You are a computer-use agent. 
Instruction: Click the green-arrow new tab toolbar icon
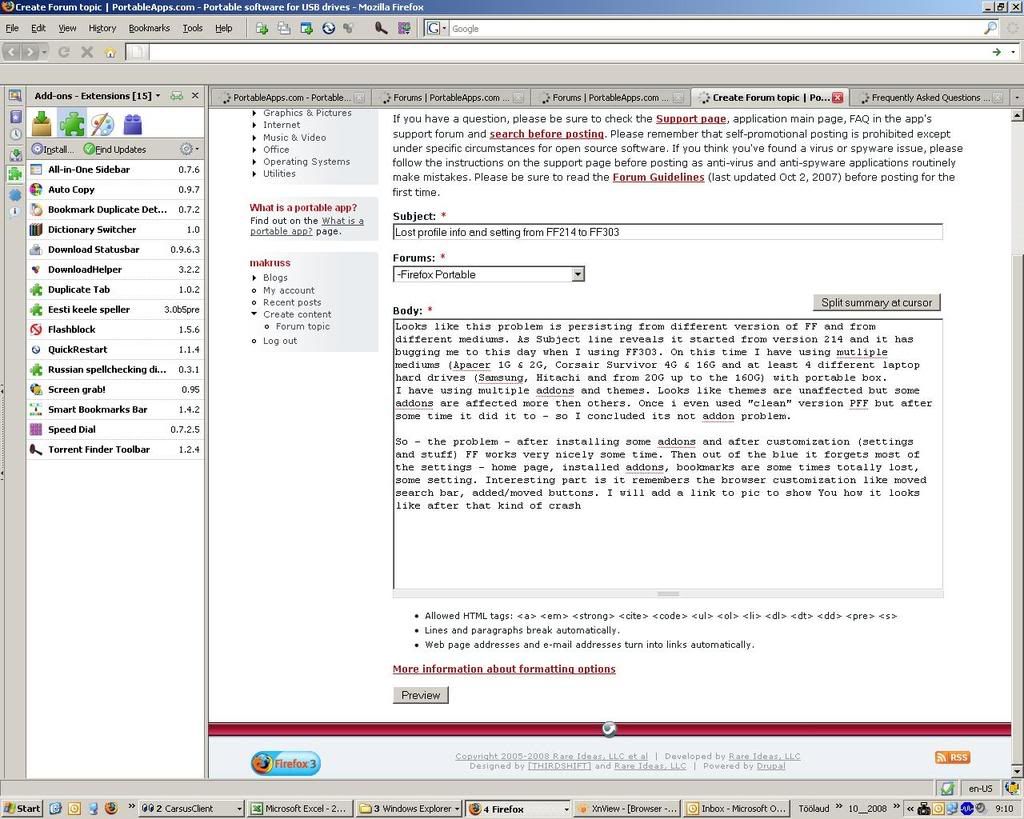(x=262, y=28)
